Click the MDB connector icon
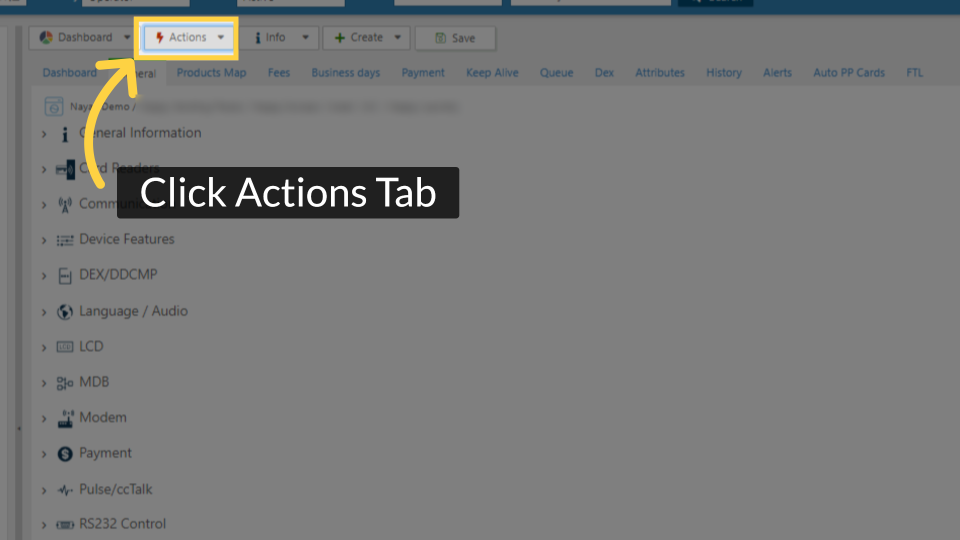960x540 pixels. click(65, 383)
